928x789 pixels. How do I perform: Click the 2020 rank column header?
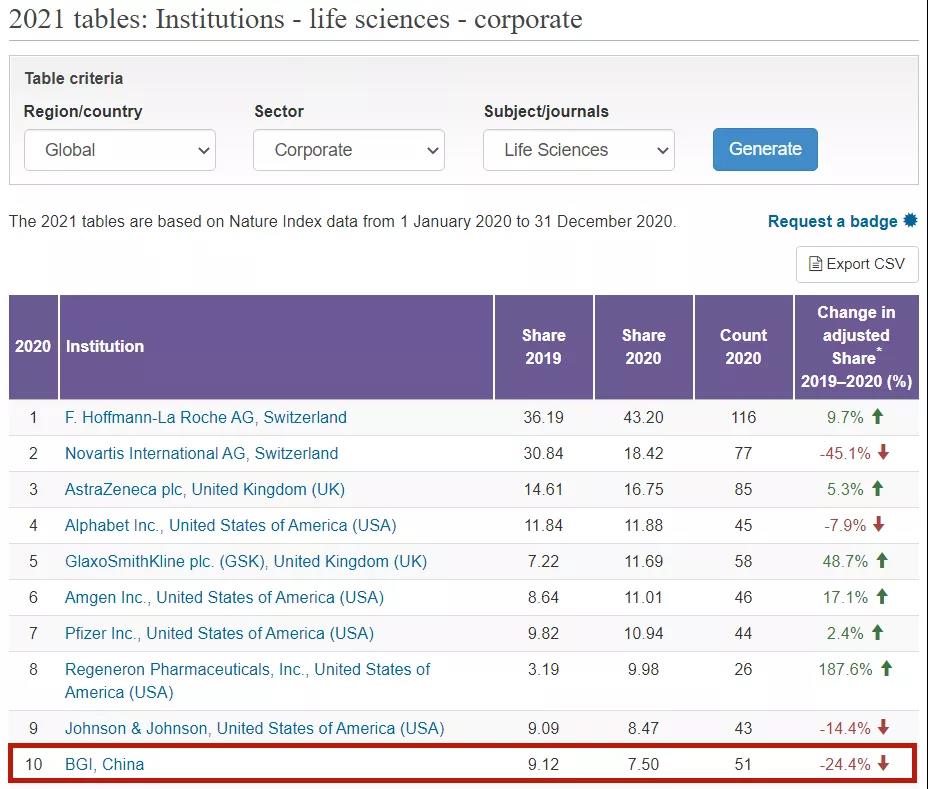(x=33, y=347)
